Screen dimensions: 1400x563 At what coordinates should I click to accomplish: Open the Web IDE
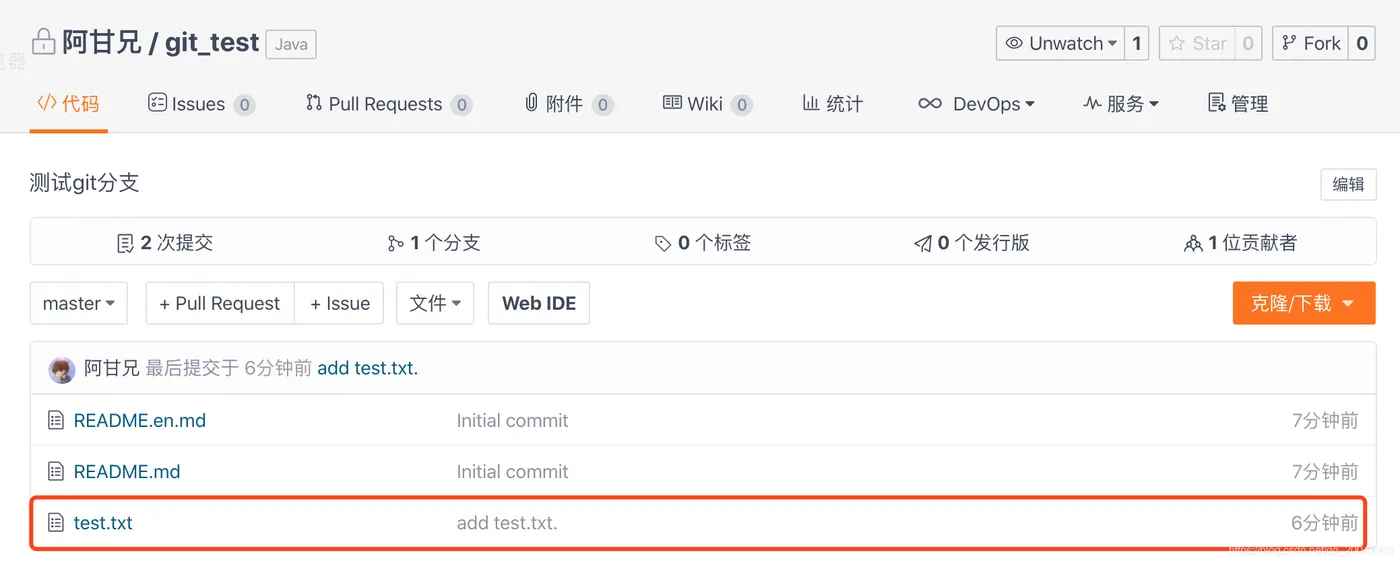(539, 303)
